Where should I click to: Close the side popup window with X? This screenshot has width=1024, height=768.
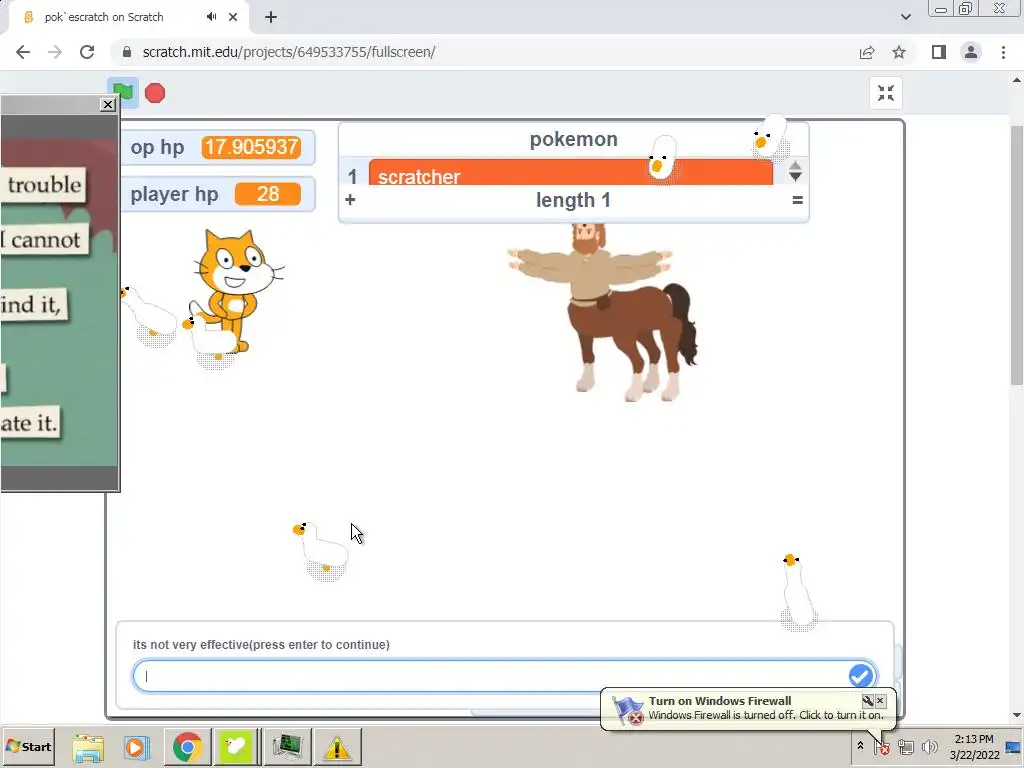(x=108, y=104)
